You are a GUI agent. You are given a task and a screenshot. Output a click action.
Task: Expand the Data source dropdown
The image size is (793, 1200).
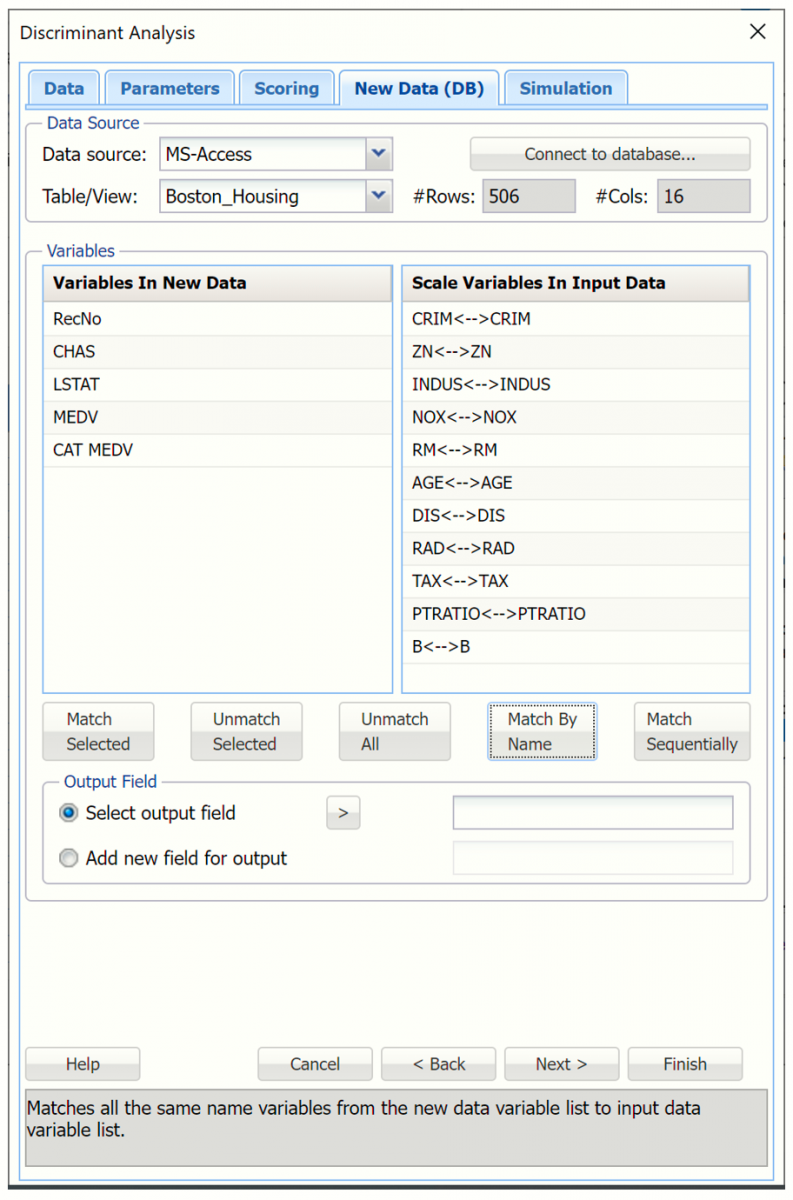[378, 154]
